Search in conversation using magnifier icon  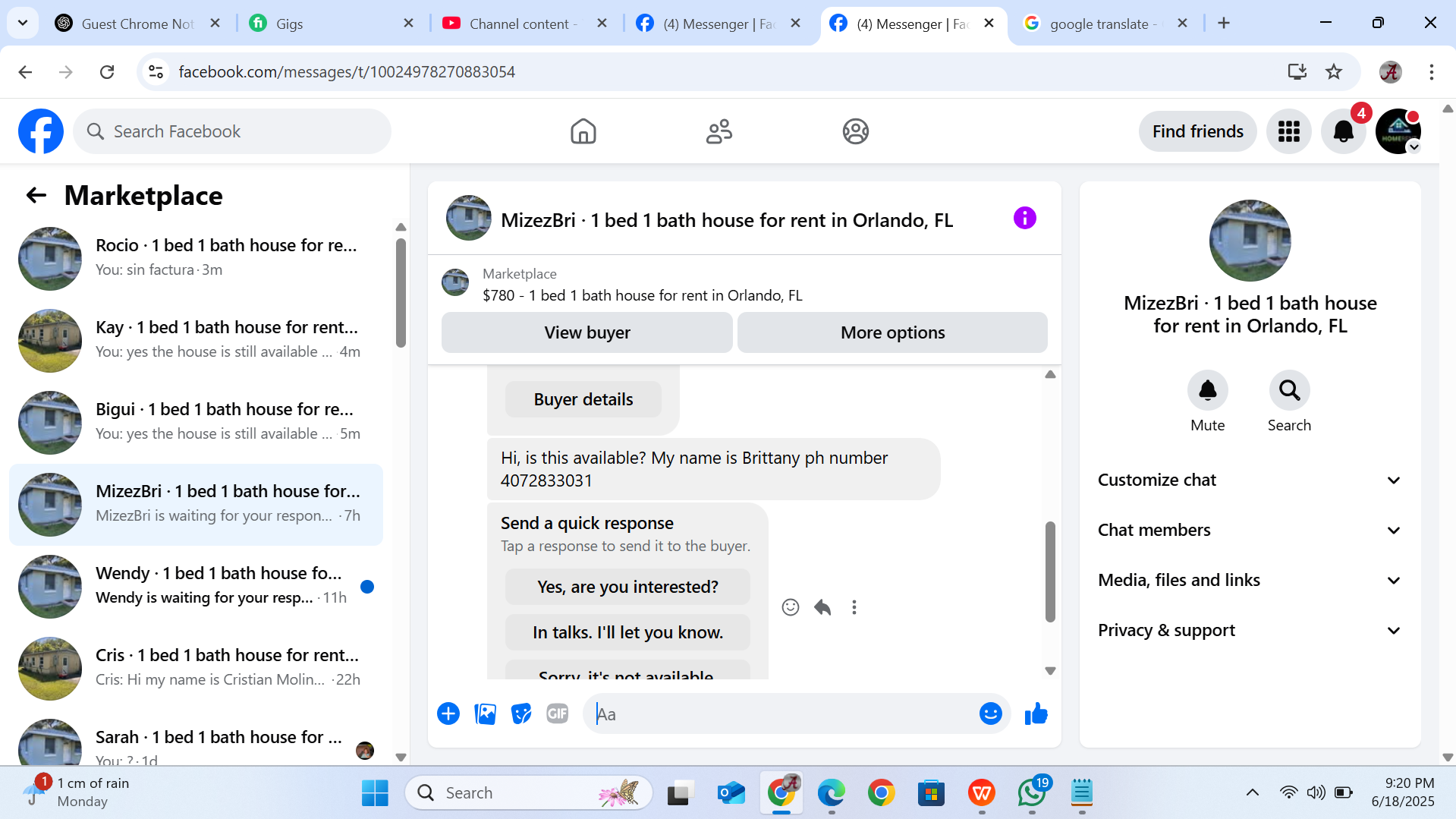point(1289,390)
